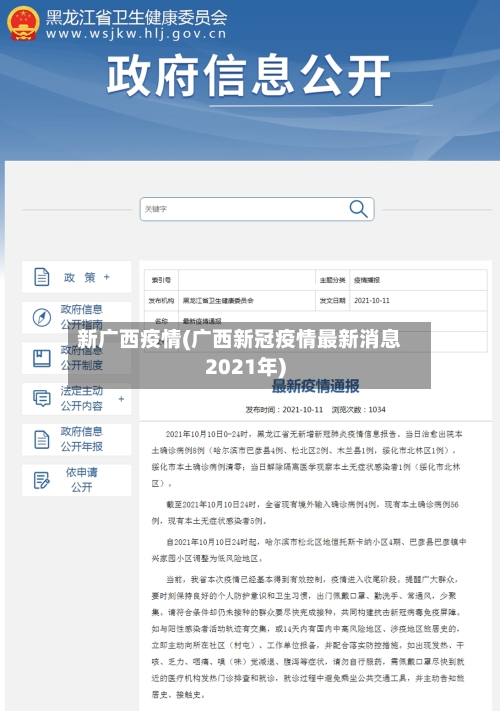The image size is (500, 711).
Task: Click the book icon for 政府信息公开制度
Action: coord(42,358)
